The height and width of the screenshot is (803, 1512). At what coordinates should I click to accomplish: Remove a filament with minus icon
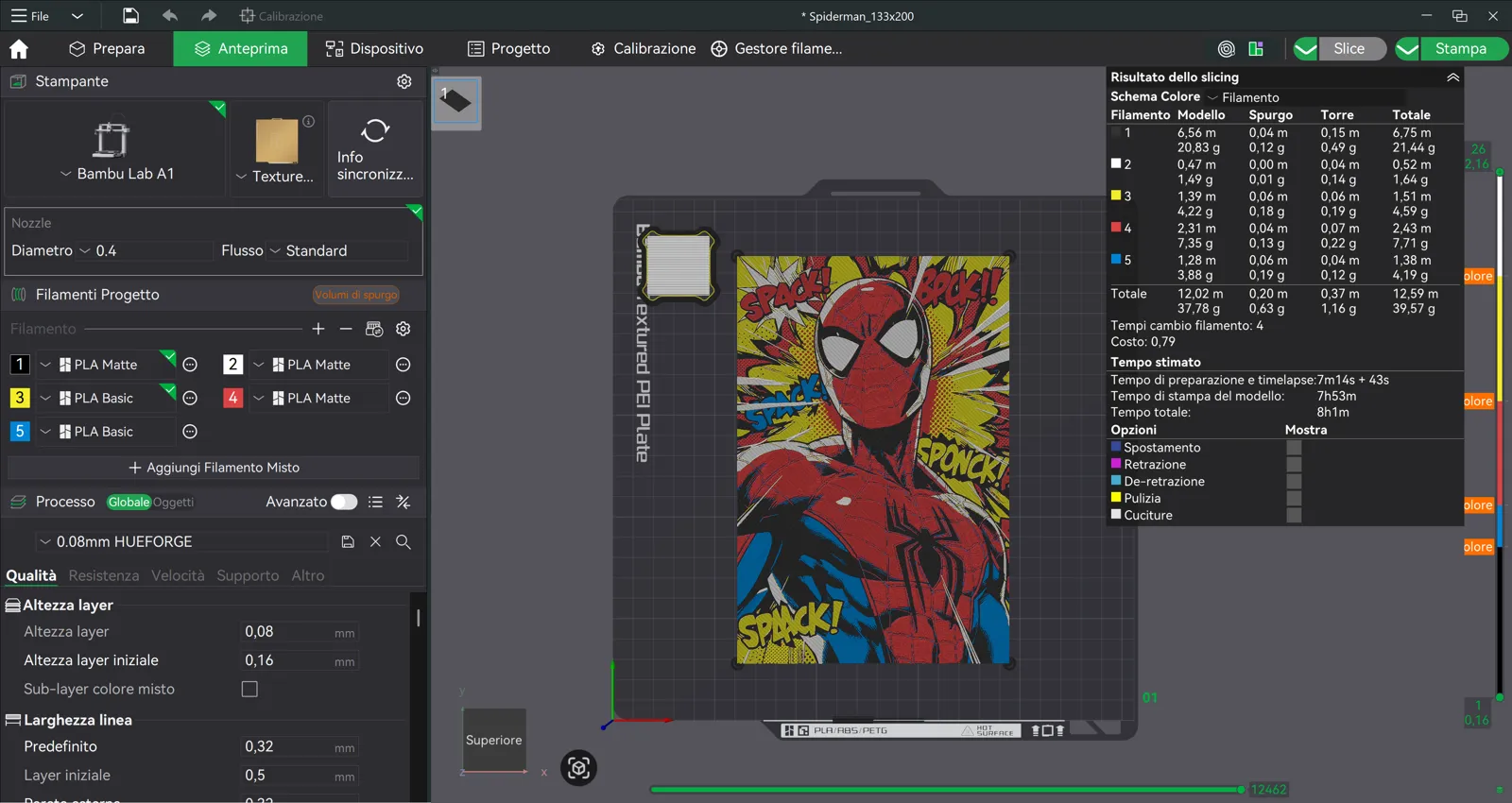[346, 329]
